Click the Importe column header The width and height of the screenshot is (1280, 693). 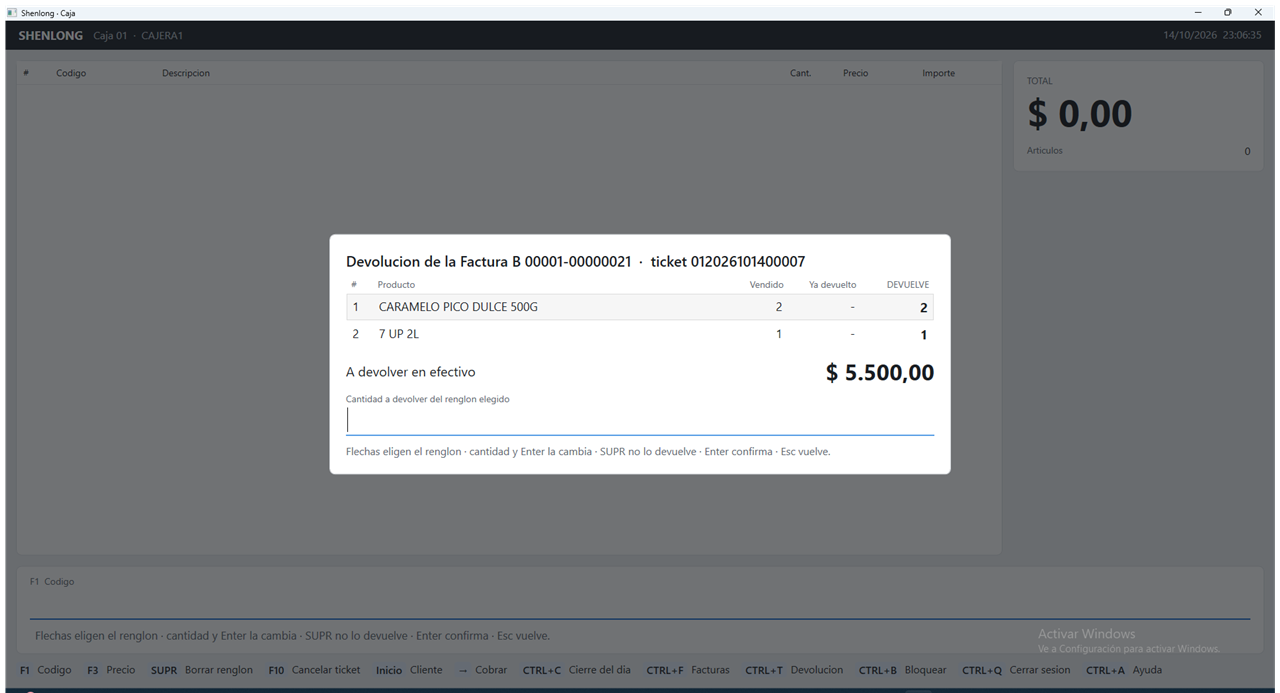click(x=938, y=73)
